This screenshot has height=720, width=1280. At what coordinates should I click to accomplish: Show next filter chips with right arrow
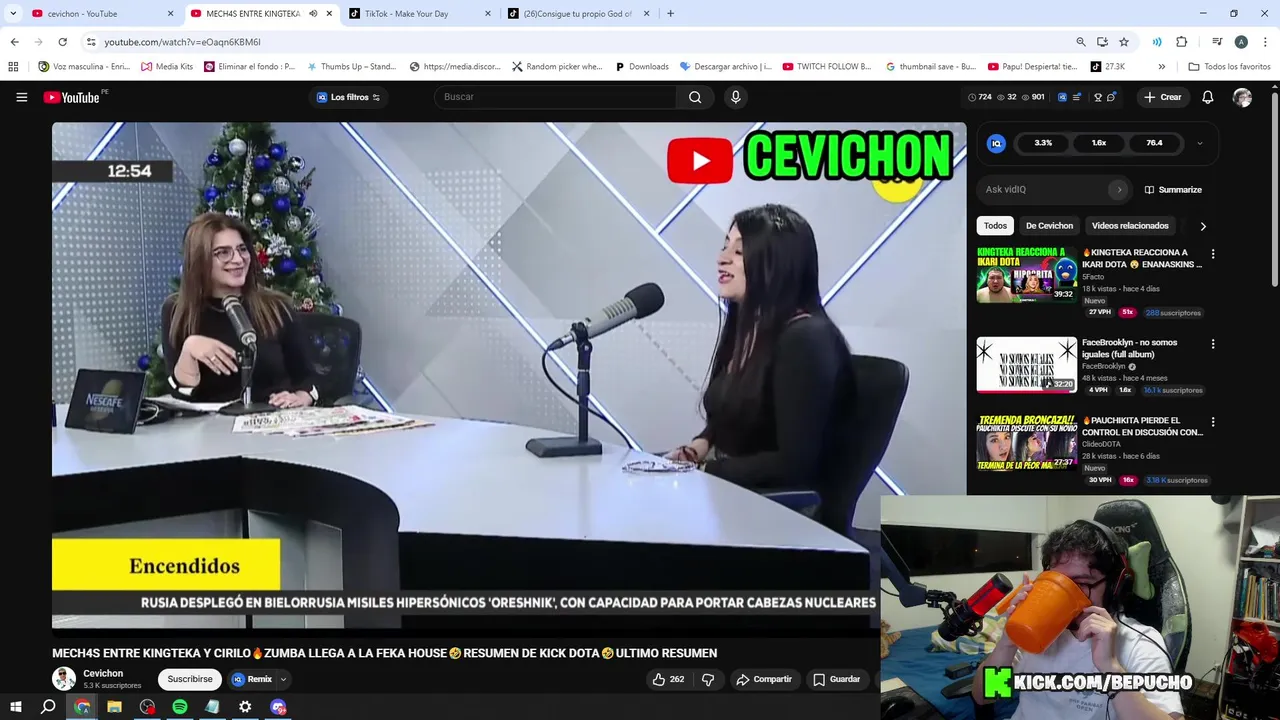[1203, 226]
